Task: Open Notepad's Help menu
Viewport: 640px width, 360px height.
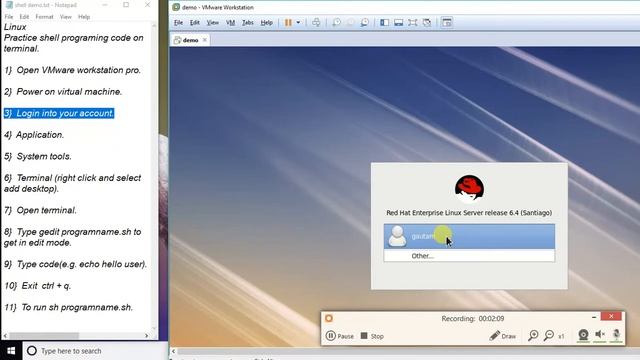Action: coord(84,17)
